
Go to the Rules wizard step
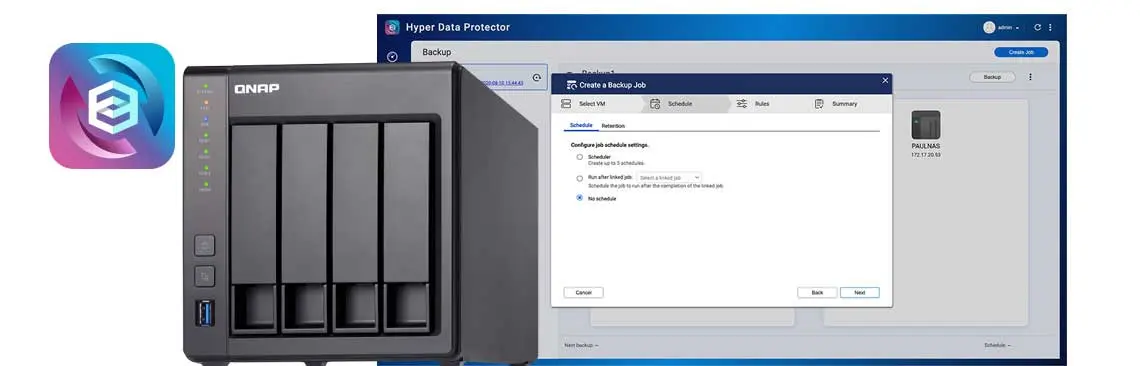(762, 104)
